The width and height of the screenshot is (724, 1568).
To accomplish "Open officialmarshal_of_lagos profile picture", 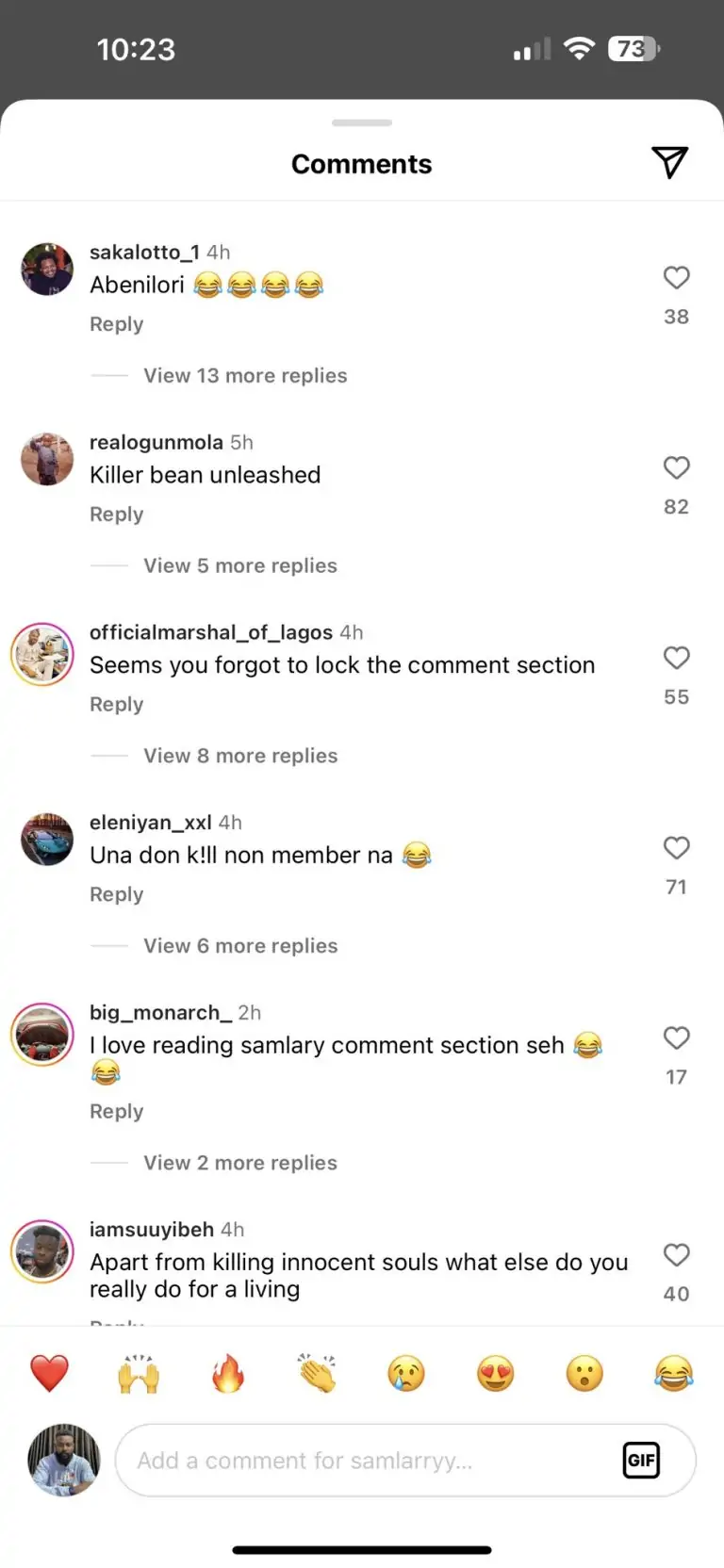I will click(x=42, y=655).
